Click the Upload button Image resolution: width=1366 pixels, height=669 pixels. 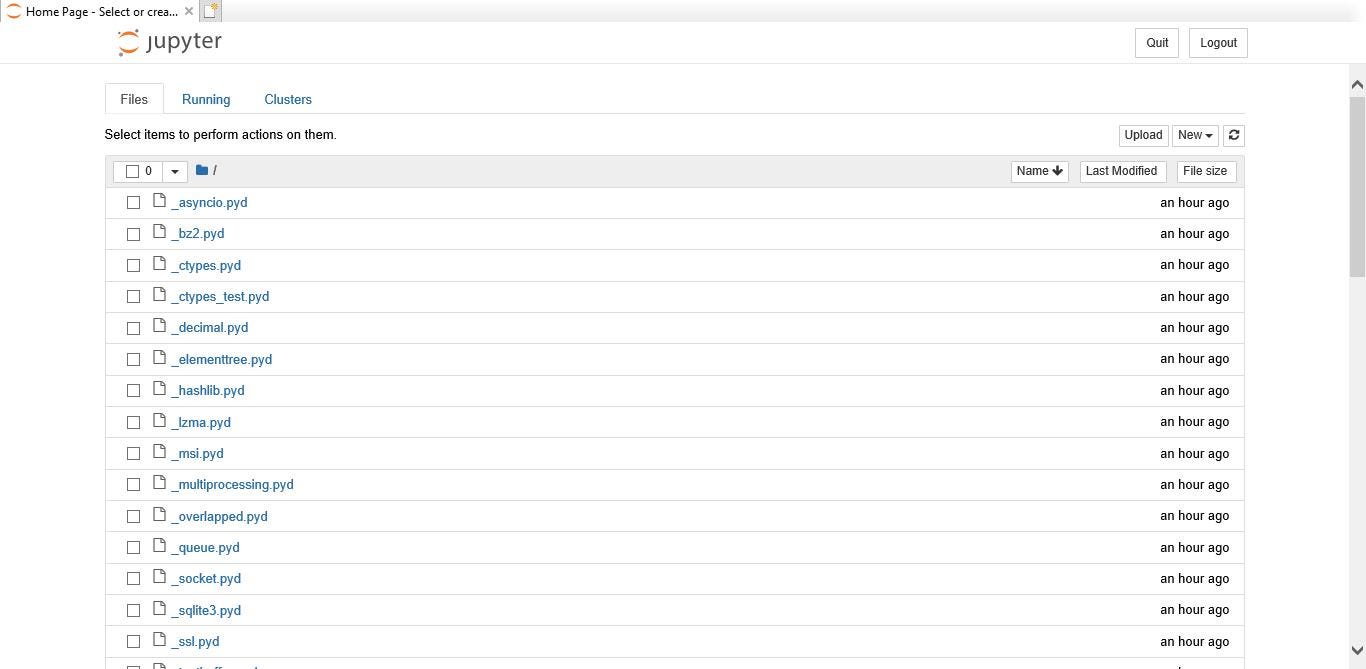(1143, 135)
